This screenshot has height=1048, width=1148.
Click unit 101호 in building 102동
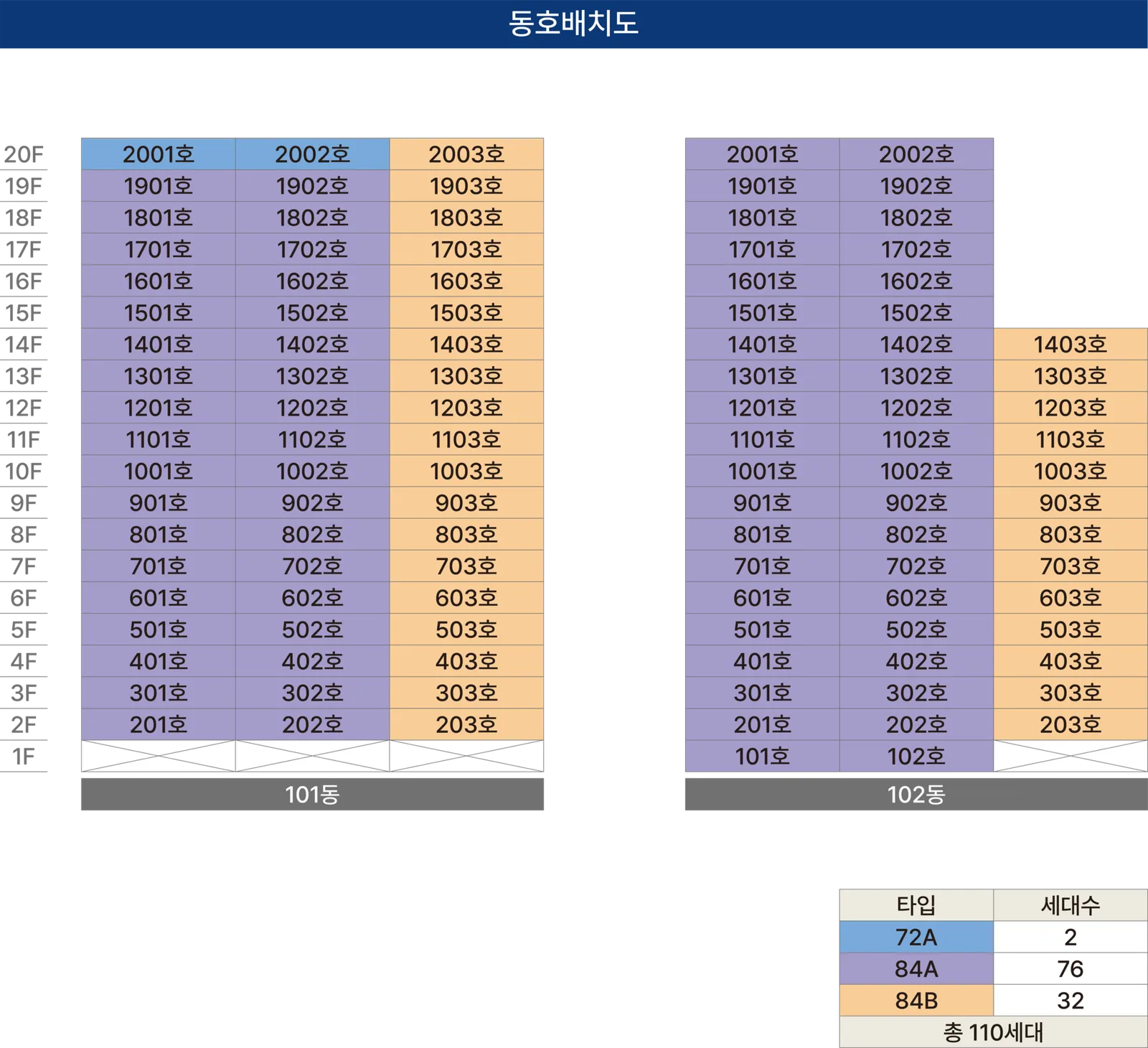click(x=762, y=757)
